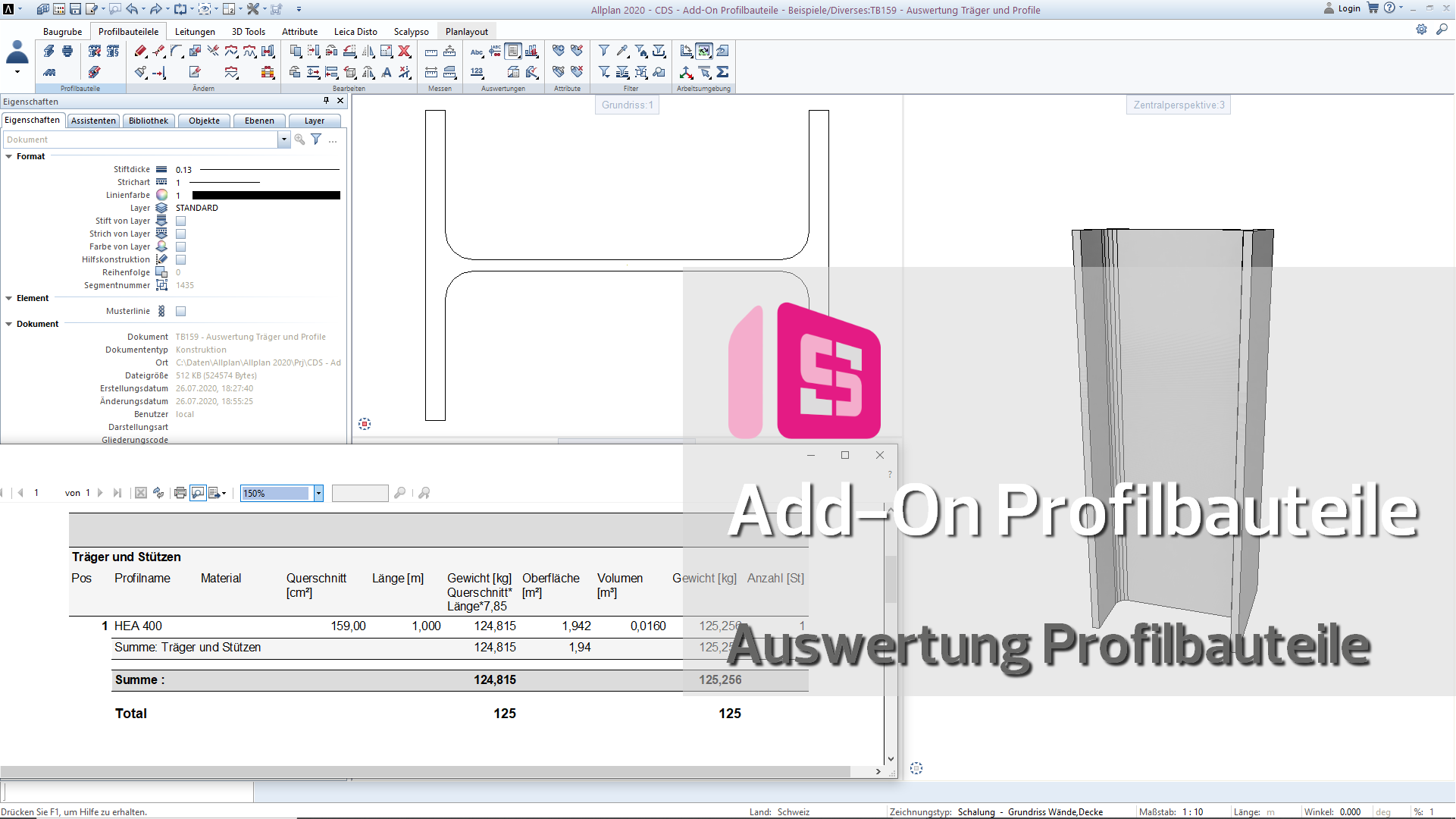This screenshot has width=1456, height=819.
Task: Open the Dokument combo box dropdown
Action: 283,140
